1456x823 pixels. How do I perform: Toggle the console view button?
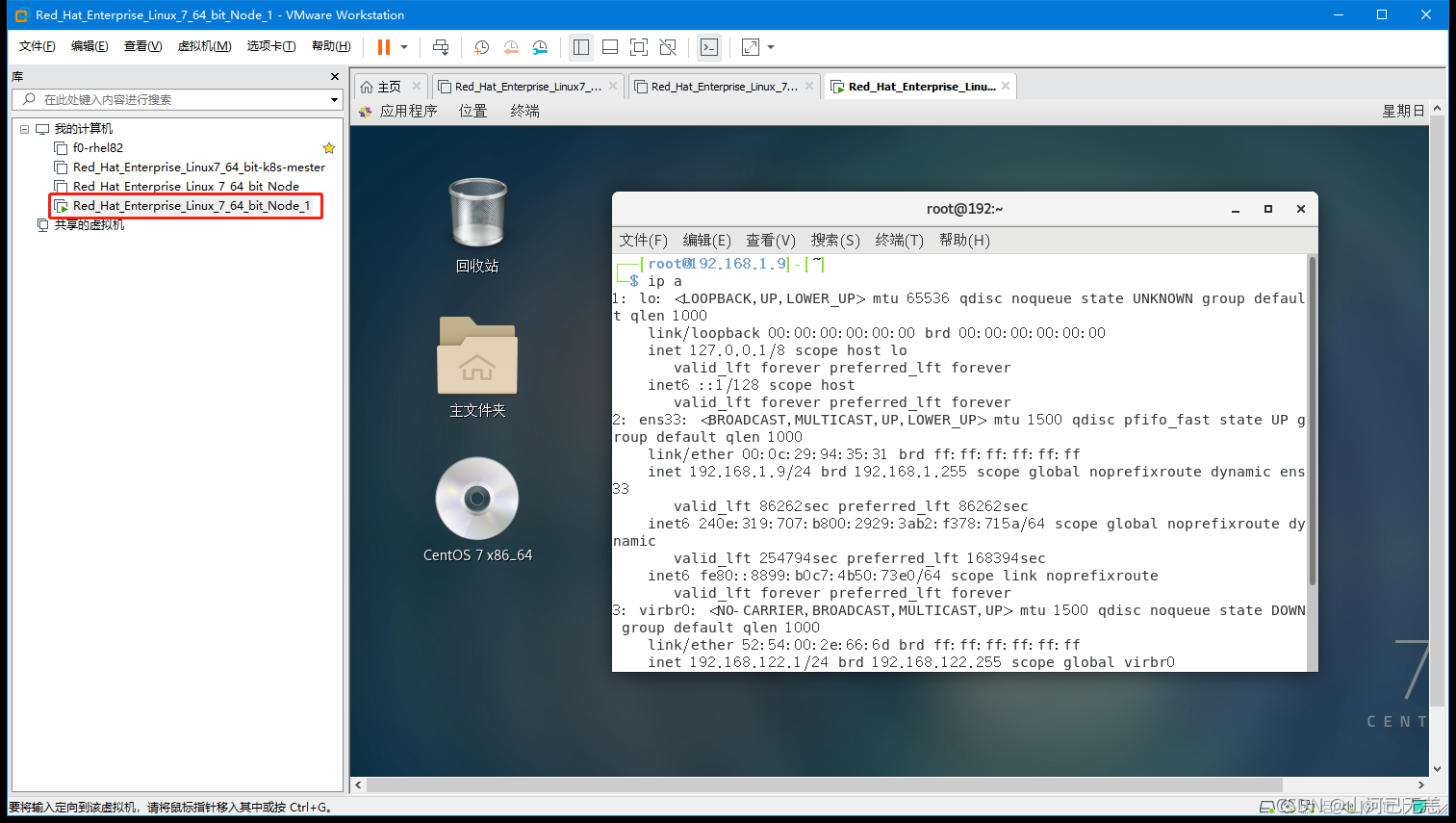(709, 47)
